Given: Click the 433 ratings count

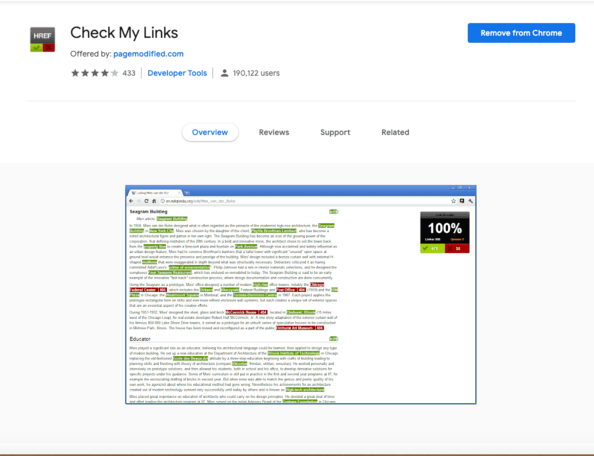Looking at the screenshot, I should (129, 73).
